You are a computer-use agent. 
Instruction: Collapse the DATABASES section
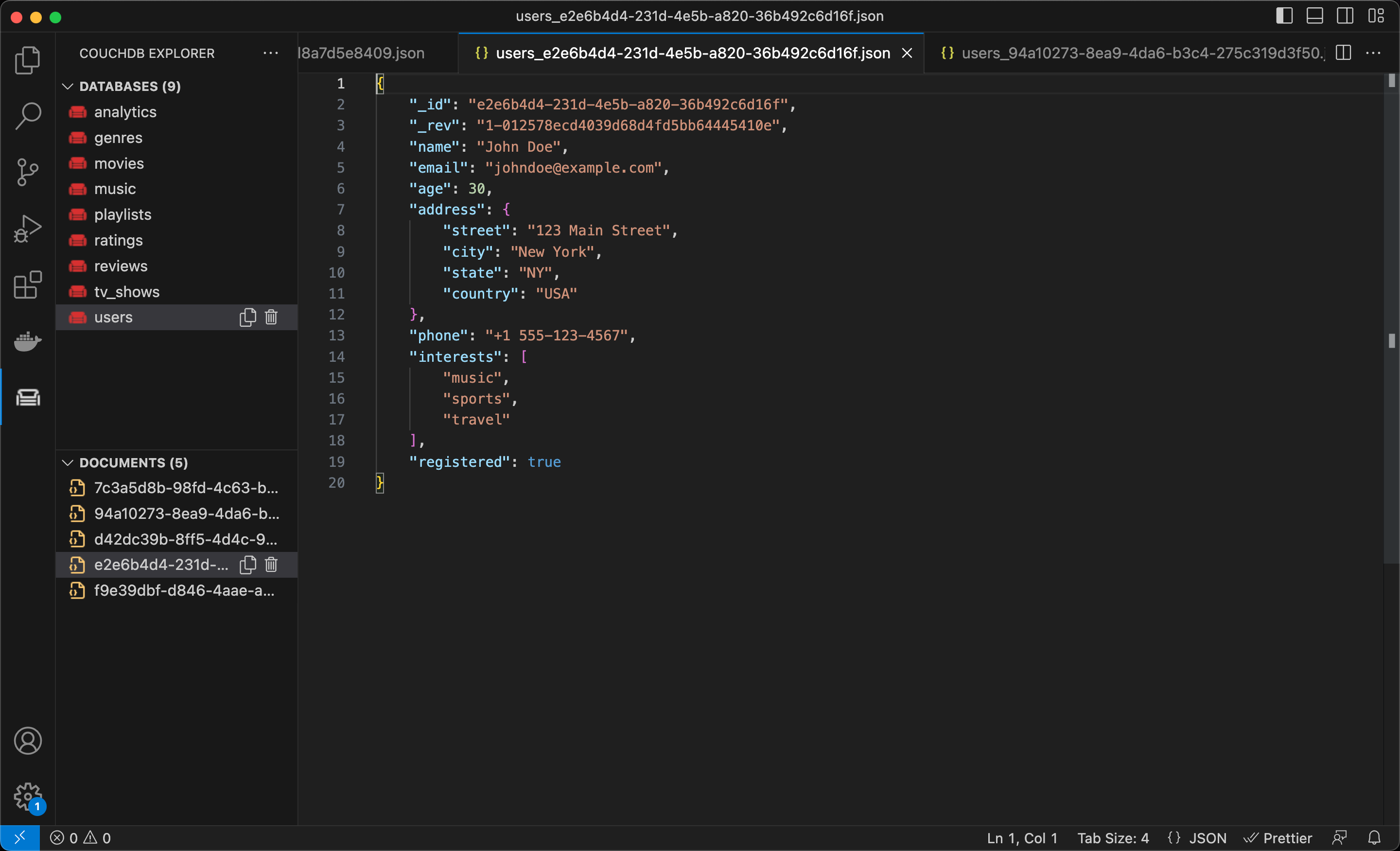click(68, 86)
